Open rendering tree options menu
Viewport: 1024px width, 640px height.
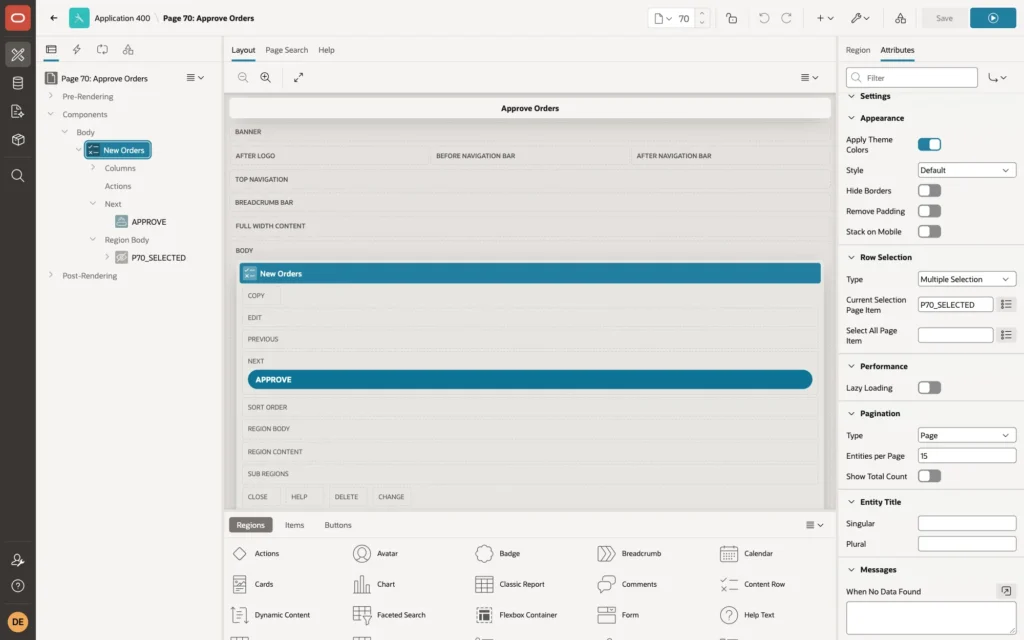(x=195, y=78)
